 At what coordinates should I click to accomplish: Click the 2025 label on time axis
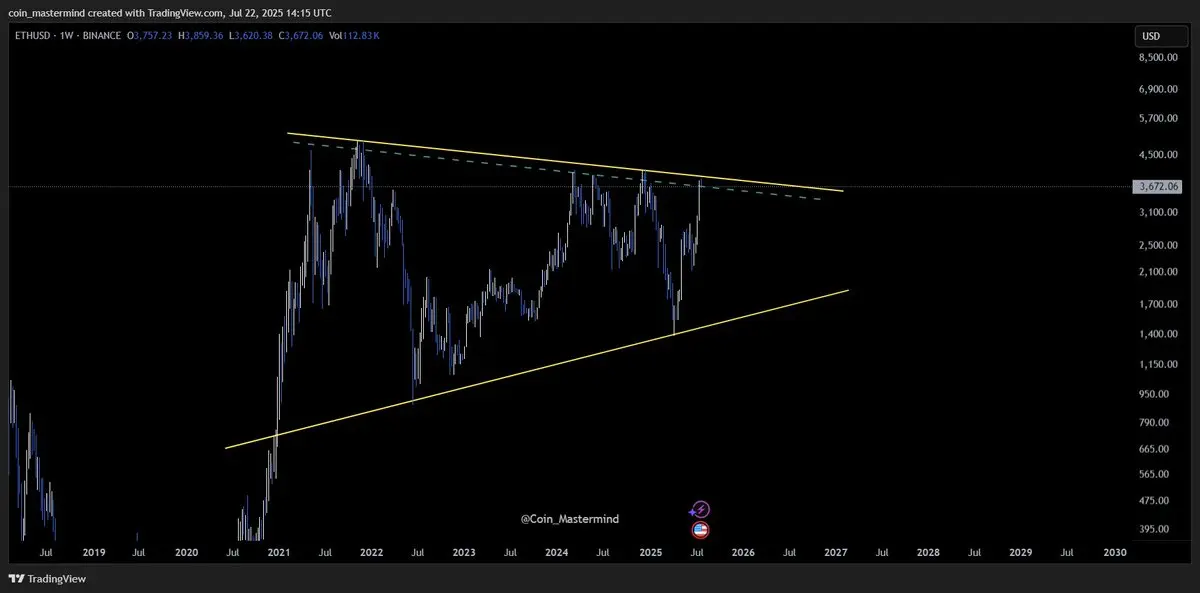point(650,552)
